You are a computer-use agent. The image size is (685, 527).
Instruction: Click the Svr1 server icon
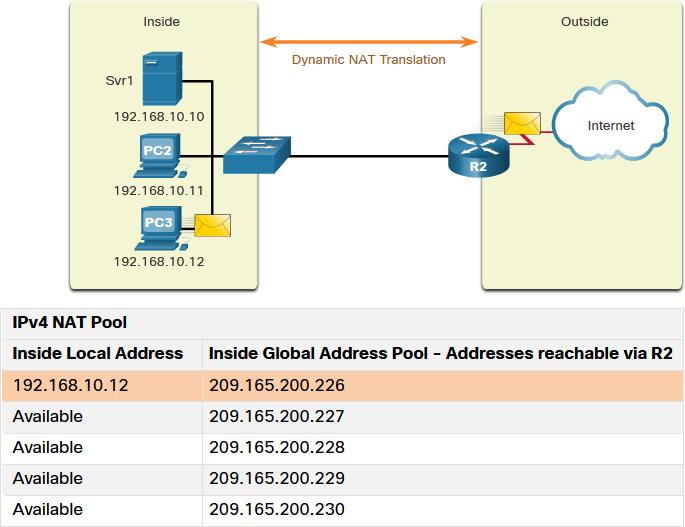pos(162,79)
